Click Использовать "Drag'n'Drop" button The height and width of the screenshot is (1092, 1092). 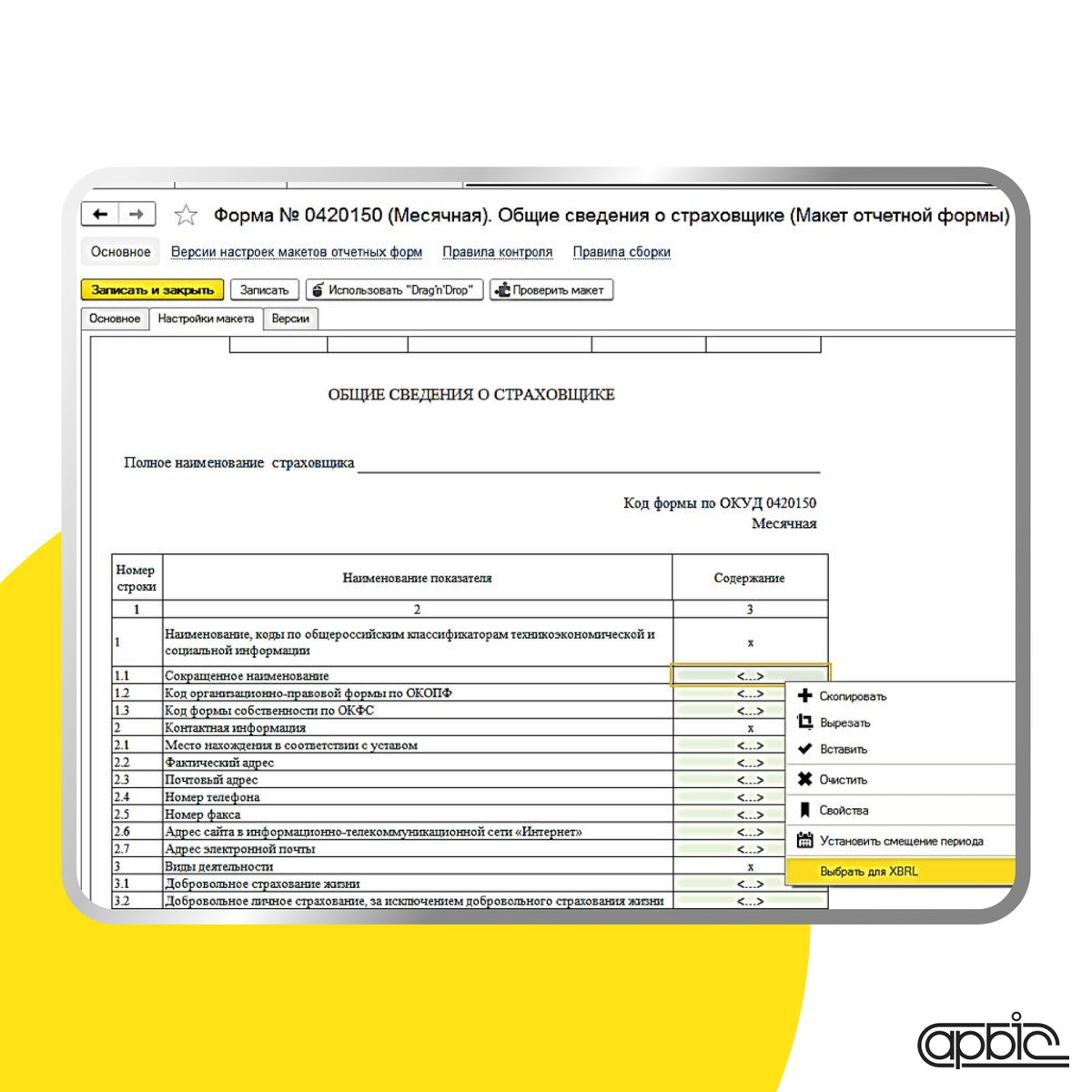[393, 289]
